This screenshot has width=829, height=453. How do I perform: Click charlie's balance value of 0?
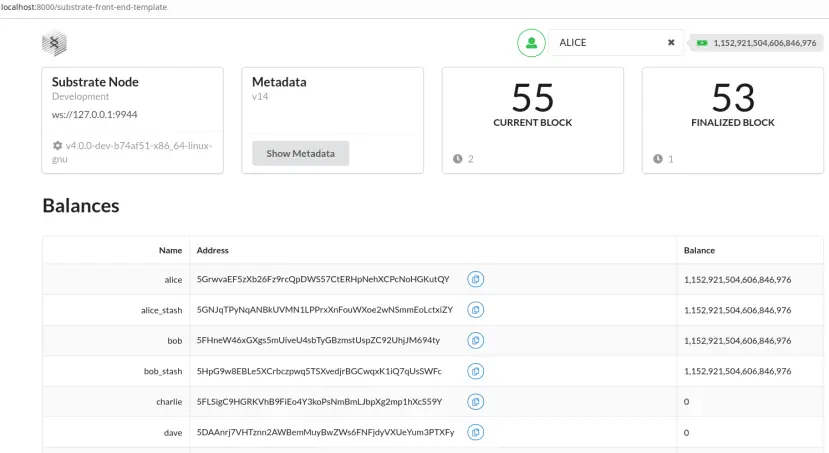(686, 402)
